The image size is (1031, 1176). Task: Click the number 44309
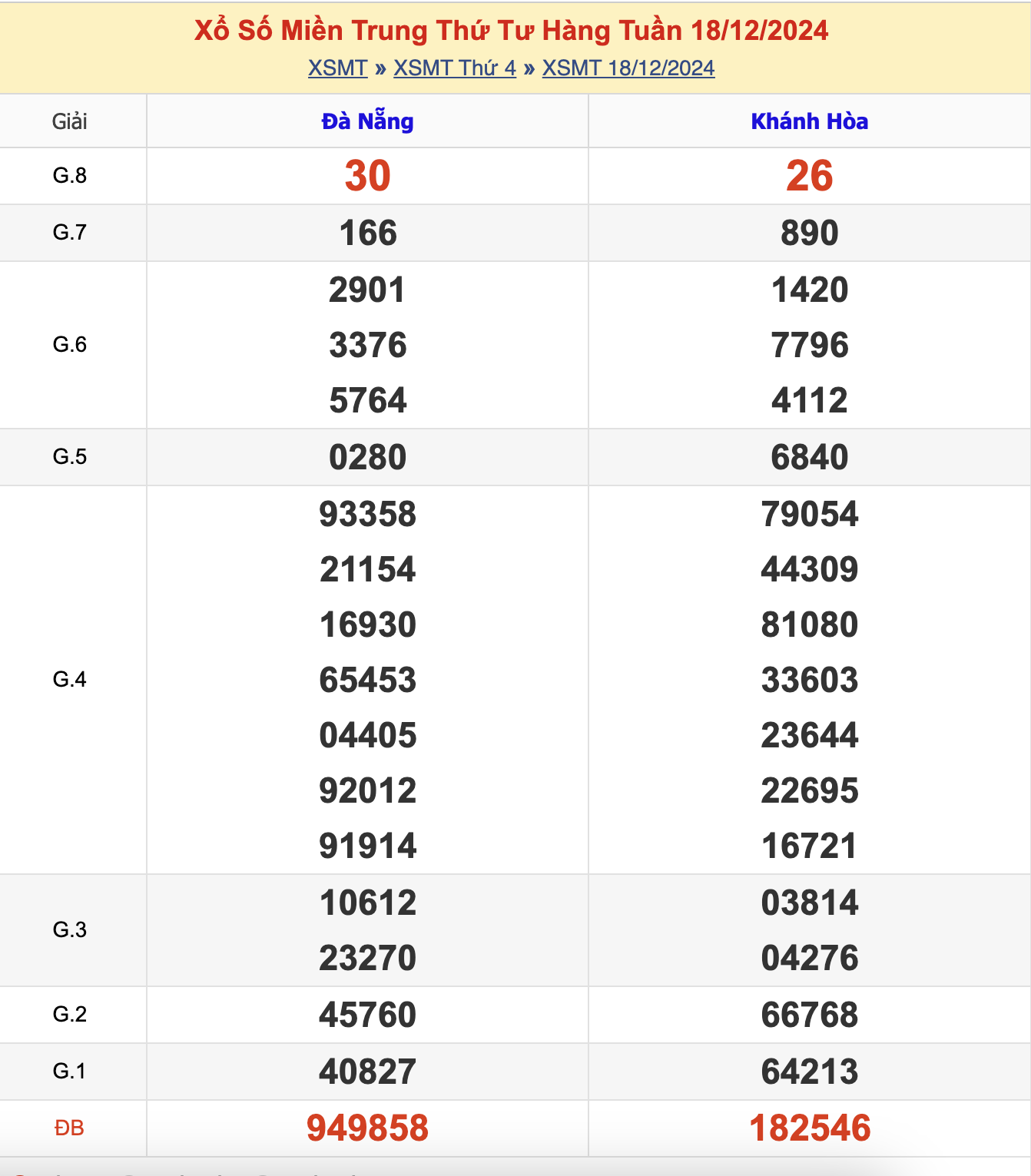[x=810, y=569]
